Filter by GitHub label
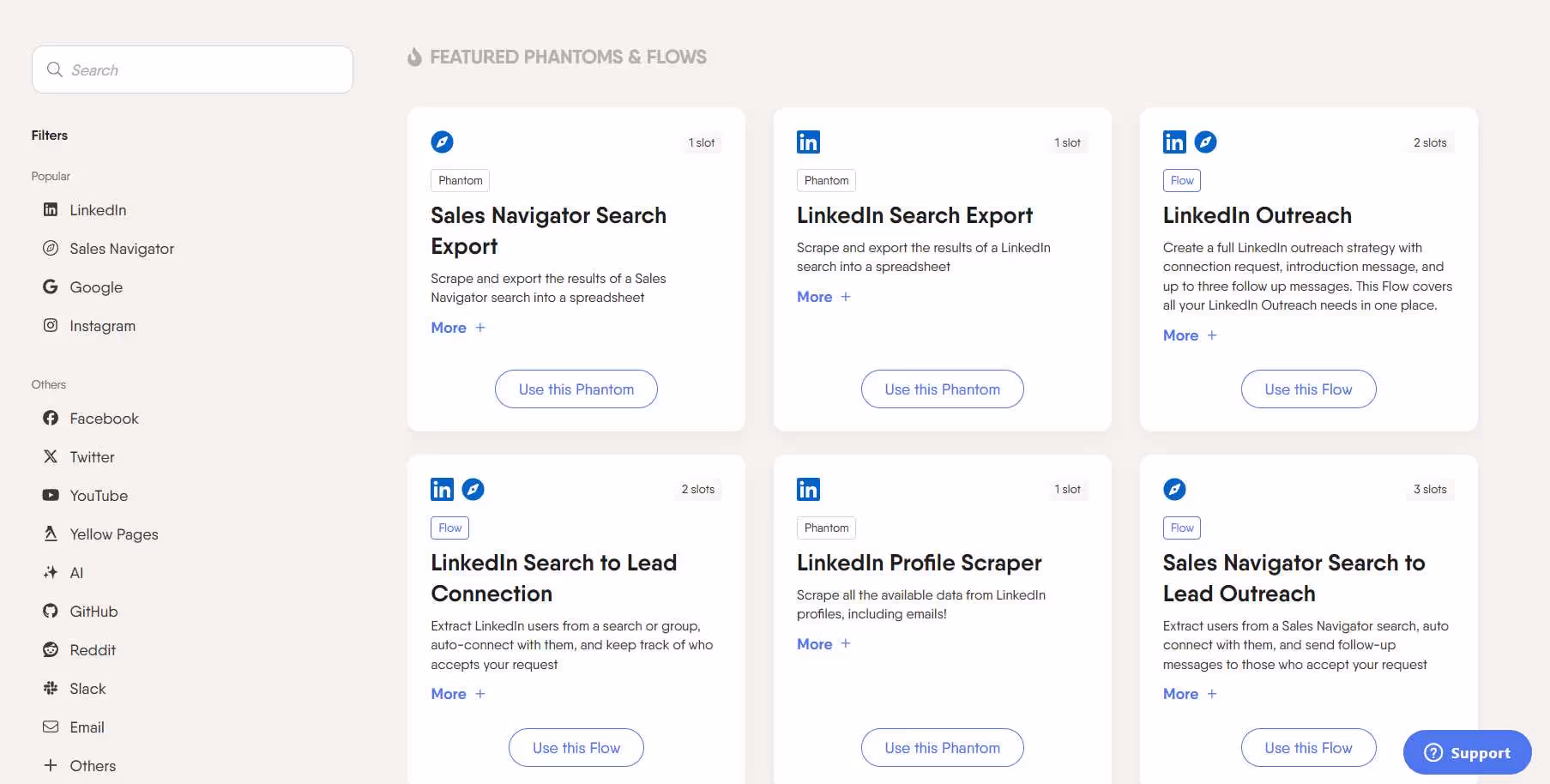The width and height of the screenshot is (1550, 784). tap(93, 612)
